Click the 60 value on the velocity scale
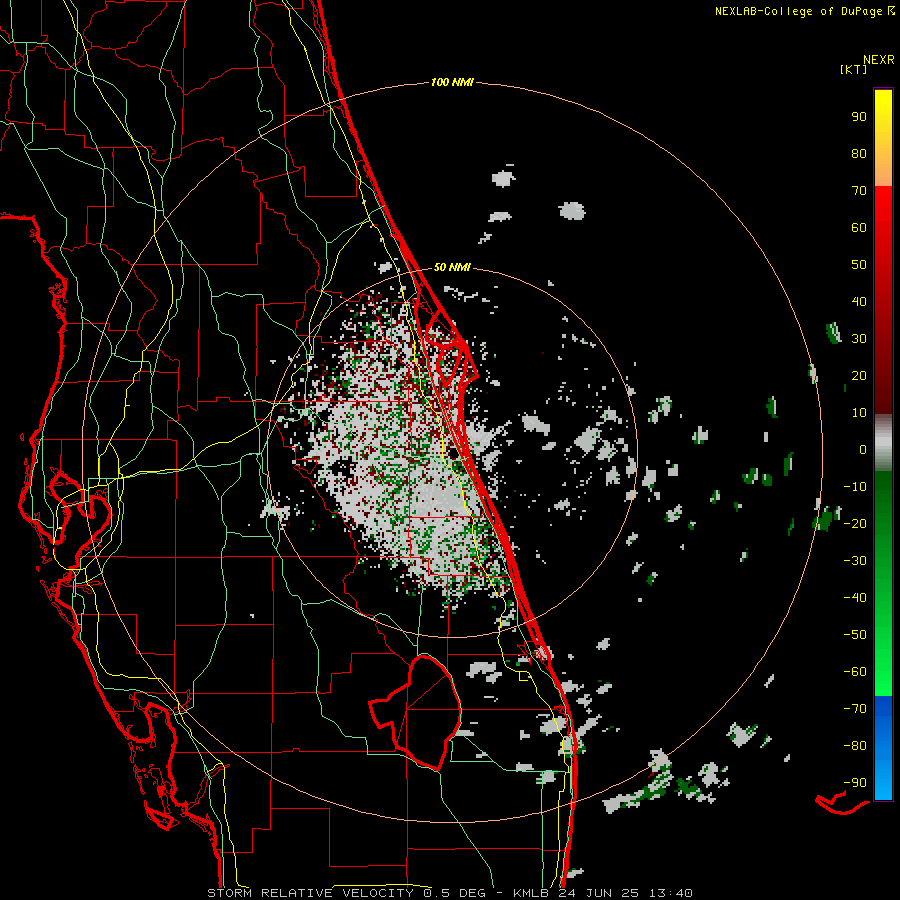Image resolution: width=900 pixels, height=900 pixels. click(x=859, y=227)
